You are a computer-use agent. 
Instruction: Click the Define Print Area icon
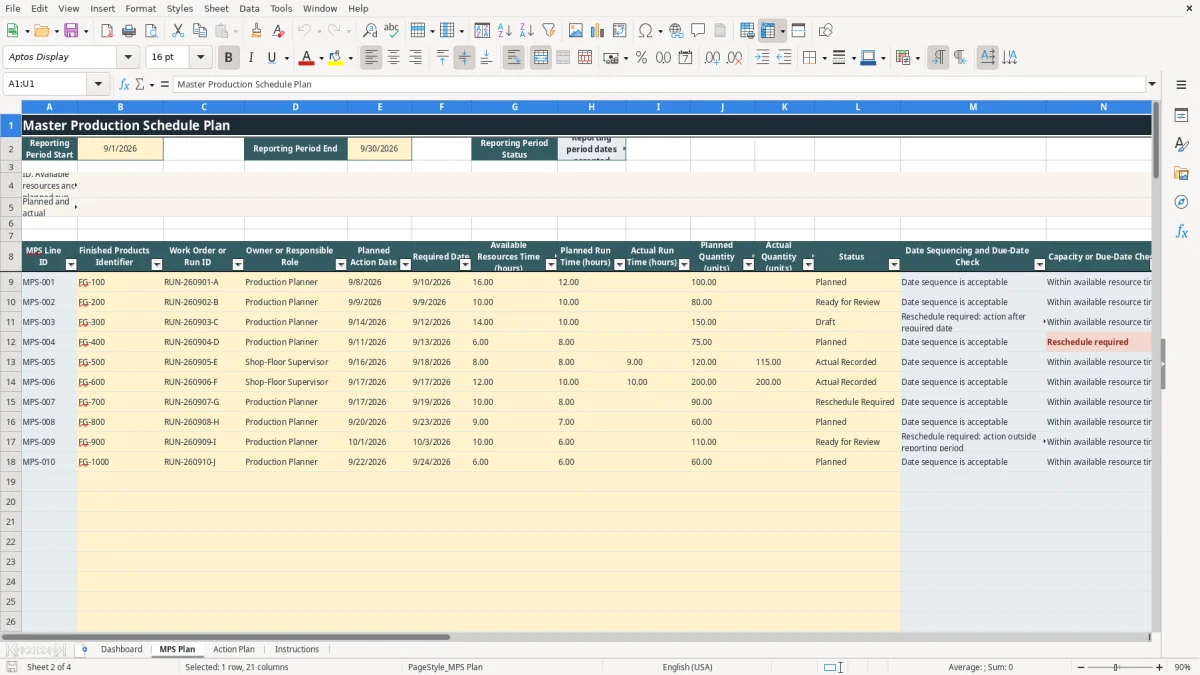click(747, 31)
